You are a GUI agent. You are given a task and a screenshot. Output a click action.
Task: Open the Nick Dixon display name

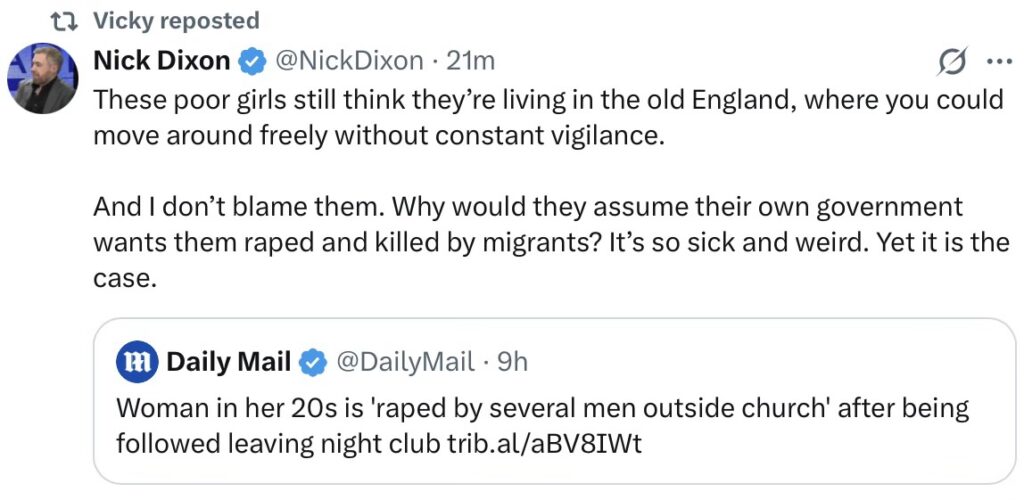pyautogui.click(x=161, y=61)
